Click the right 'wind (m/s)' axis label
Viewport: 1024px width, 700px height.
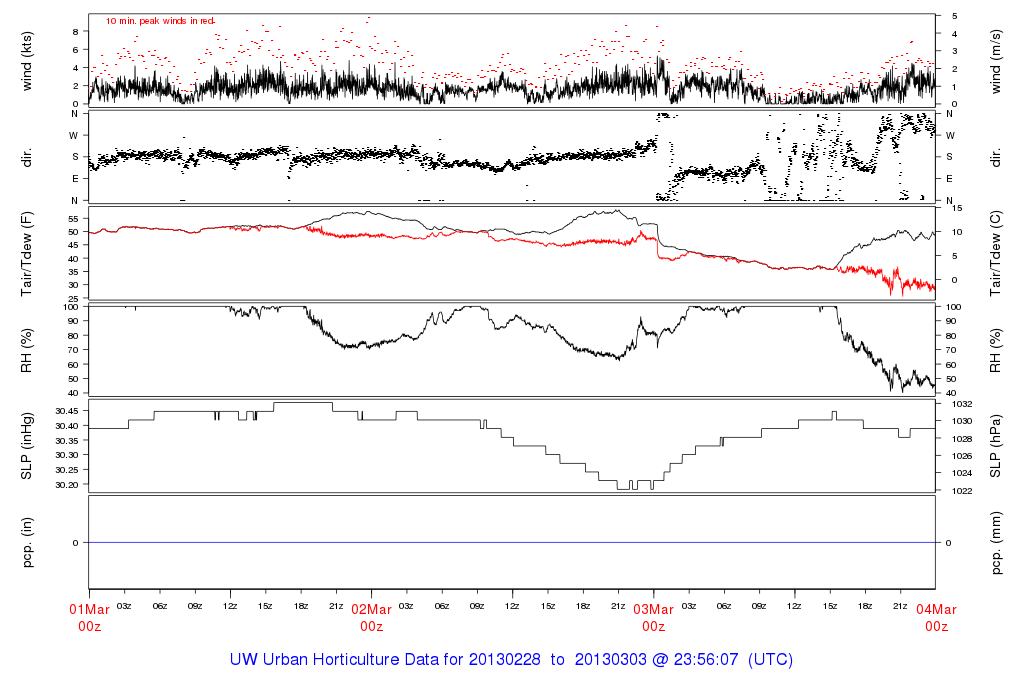tap(995, 61)
